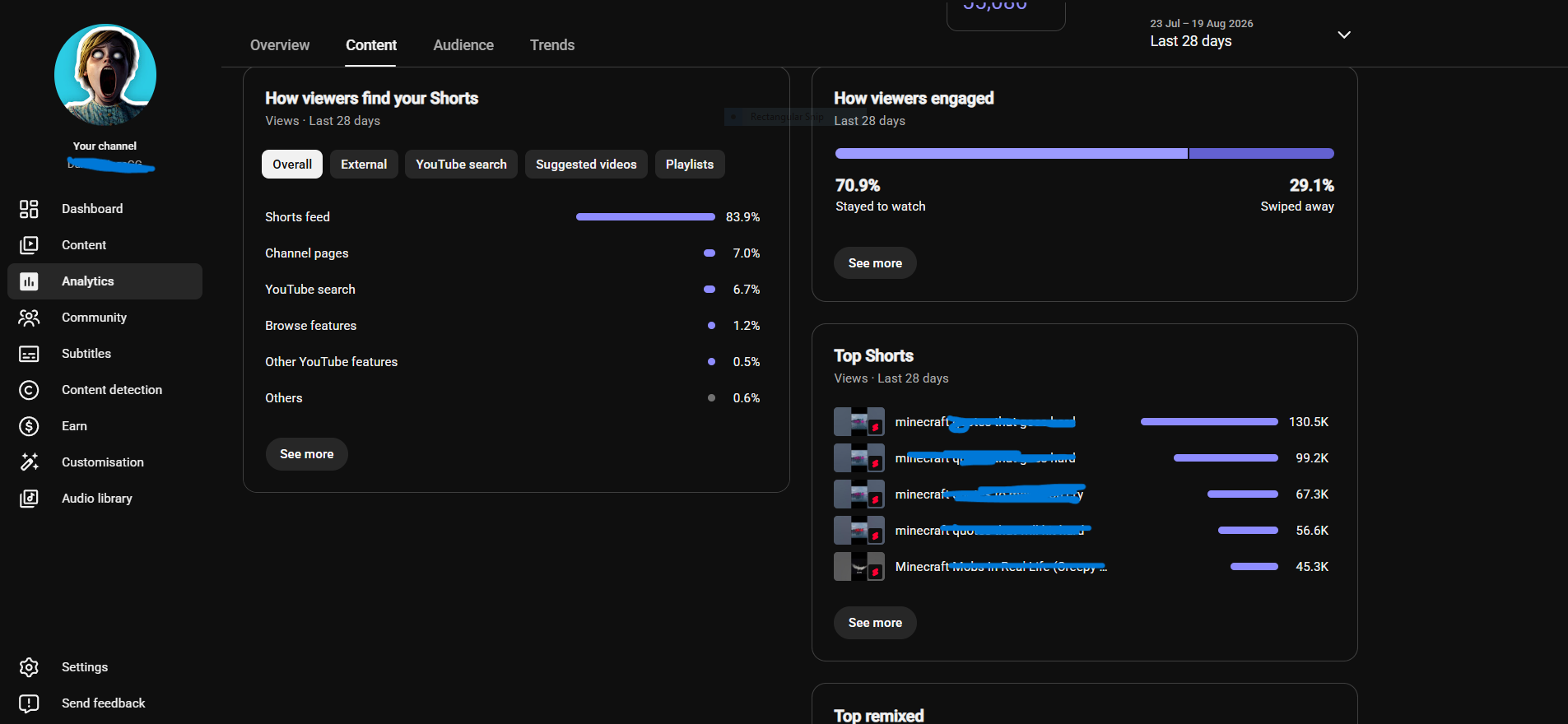Open Customisation in the sidebar
This screenshot has height=724, width=1568.
coord(103,462)
